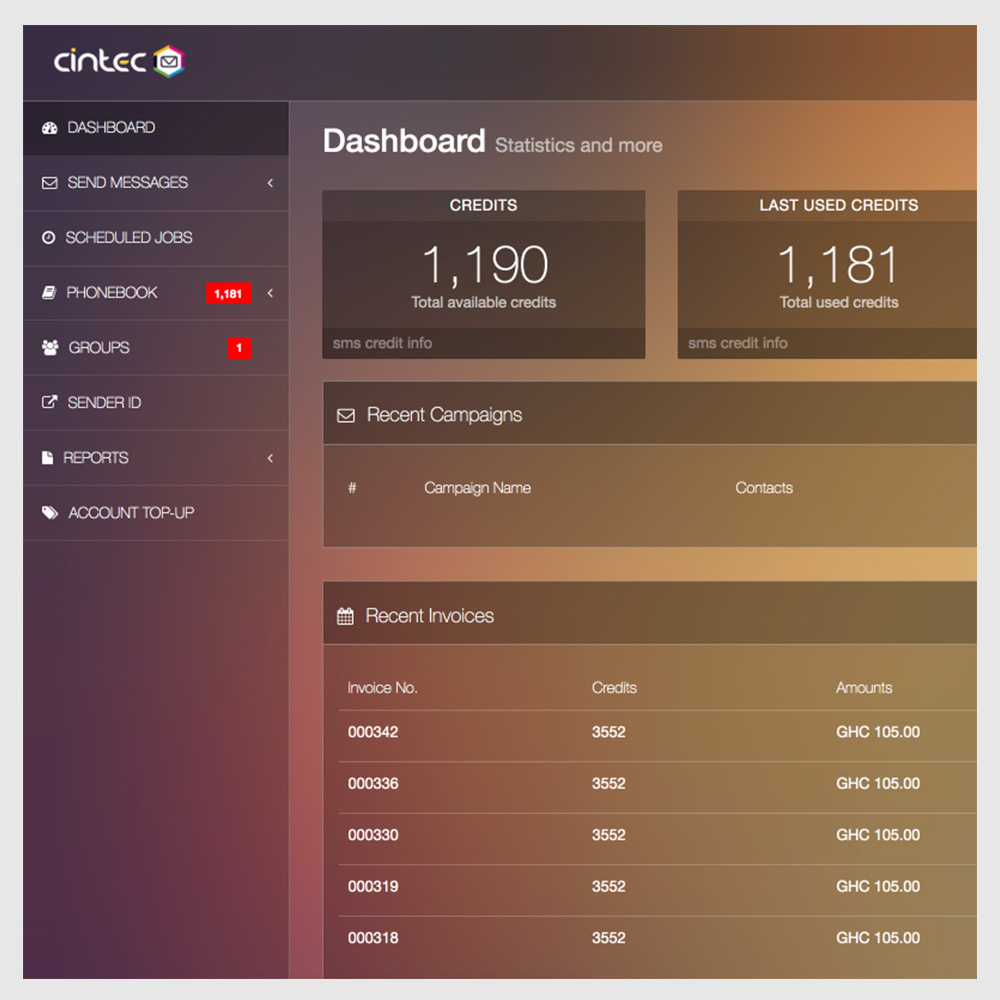The height and width of the screenshot is (1000, 1000).
Task: Click the sms credit info link under Credits
Action: (x=382, y=343)
